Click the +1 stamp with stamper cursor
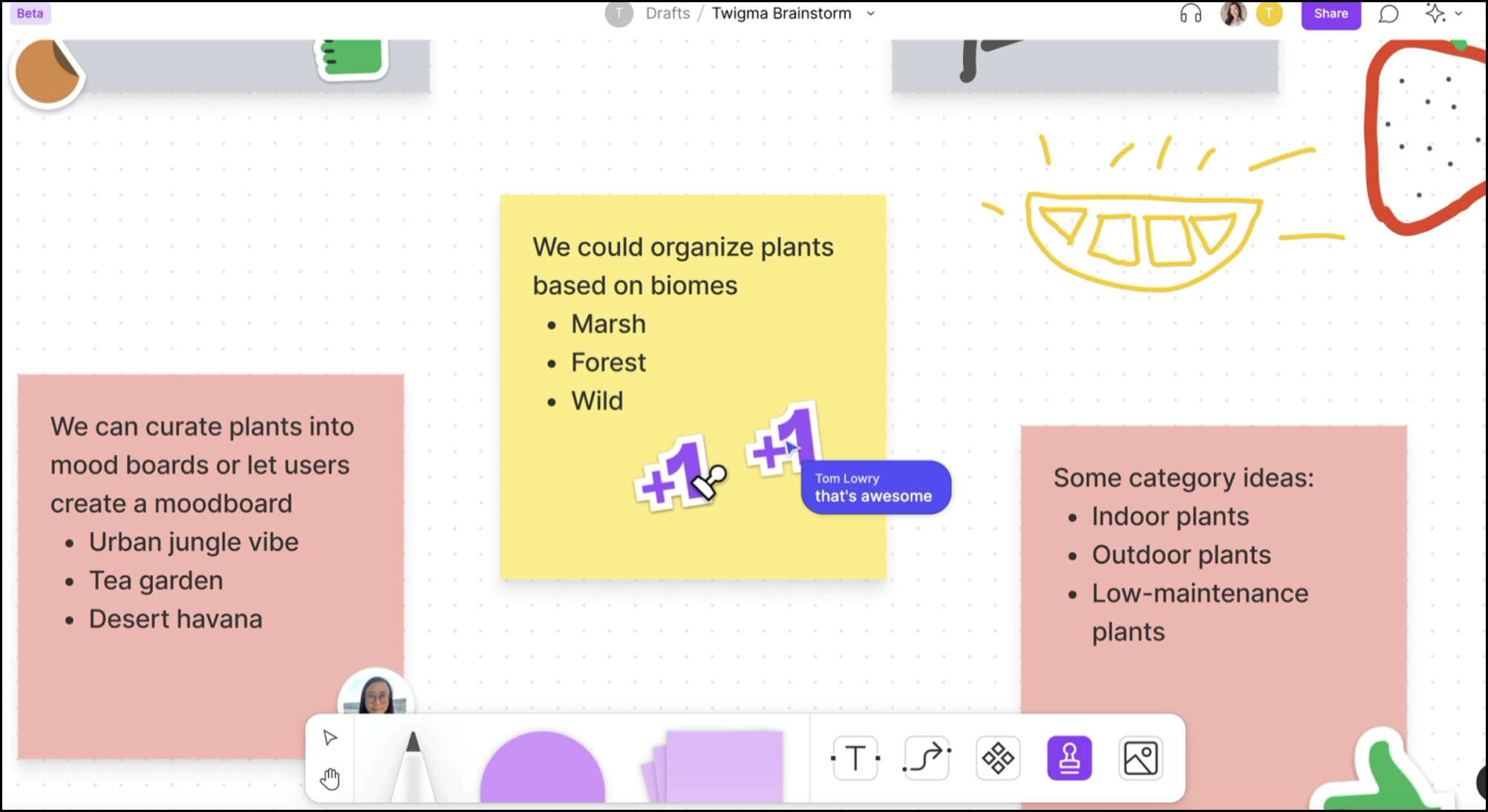The image size is (1488, 812). click(673, 475)
